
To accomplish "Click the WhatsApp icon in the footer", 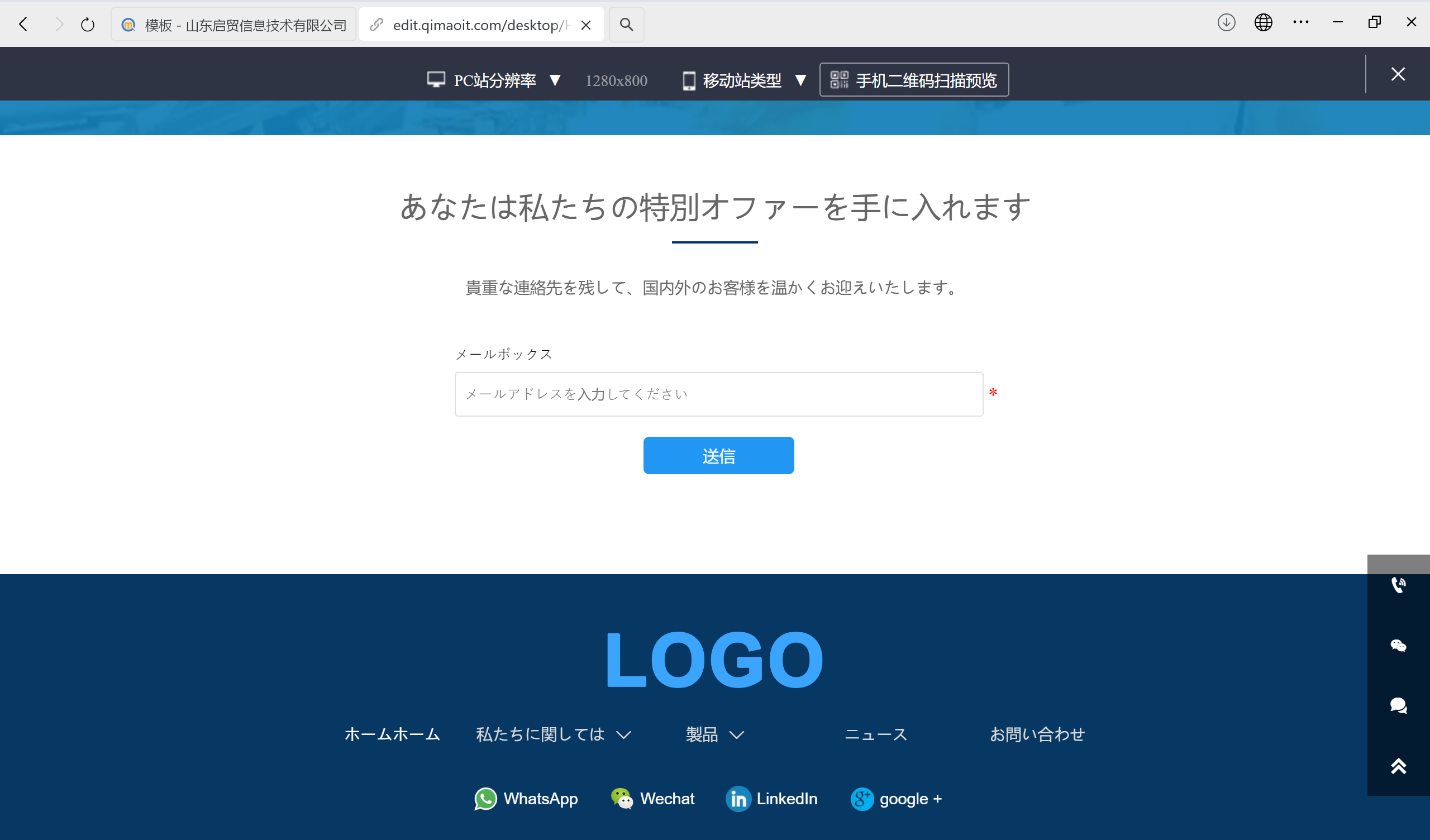I will (486, 799).
